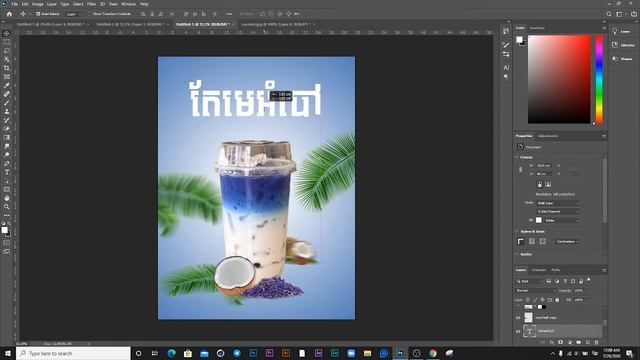Select the Gradient tool
Screen dimensions: 640x360
click(7, 137)
